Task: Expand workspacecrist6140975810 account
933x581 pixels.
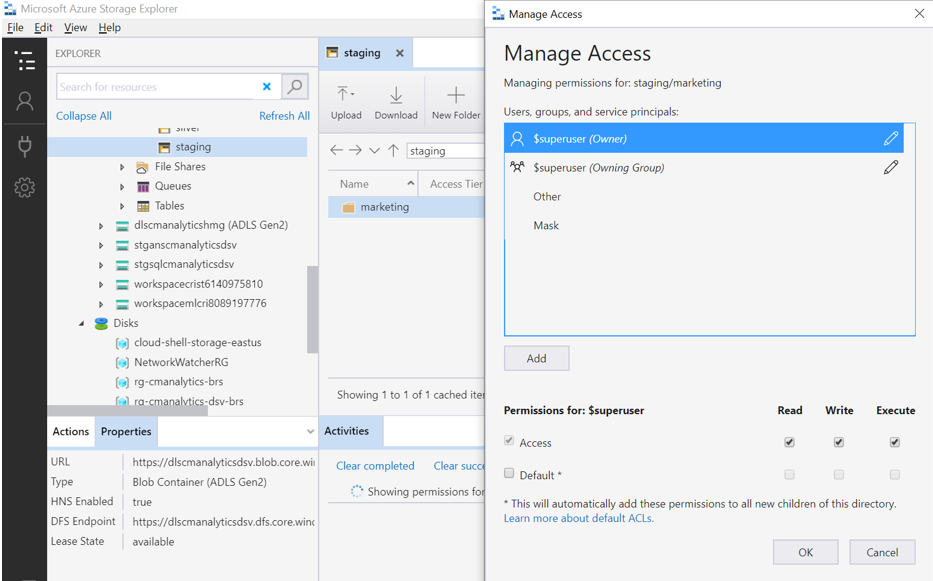Action: pyautogui.click(x=101, y=285)
